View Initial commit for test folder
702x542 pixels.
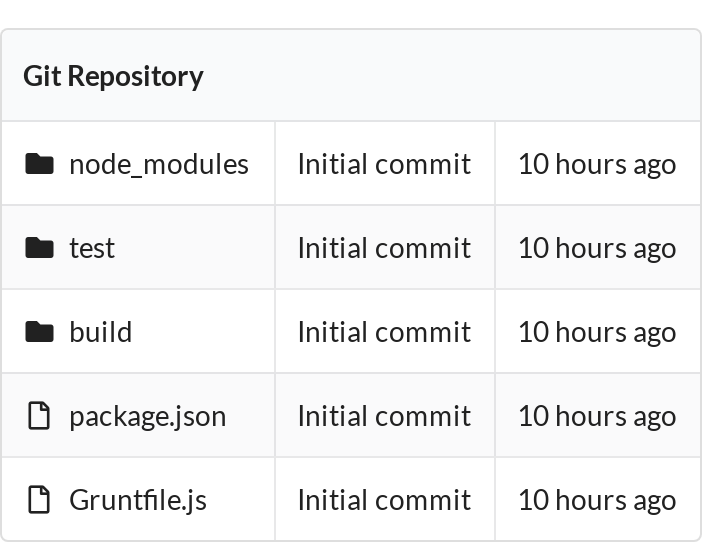coord(384,248)
